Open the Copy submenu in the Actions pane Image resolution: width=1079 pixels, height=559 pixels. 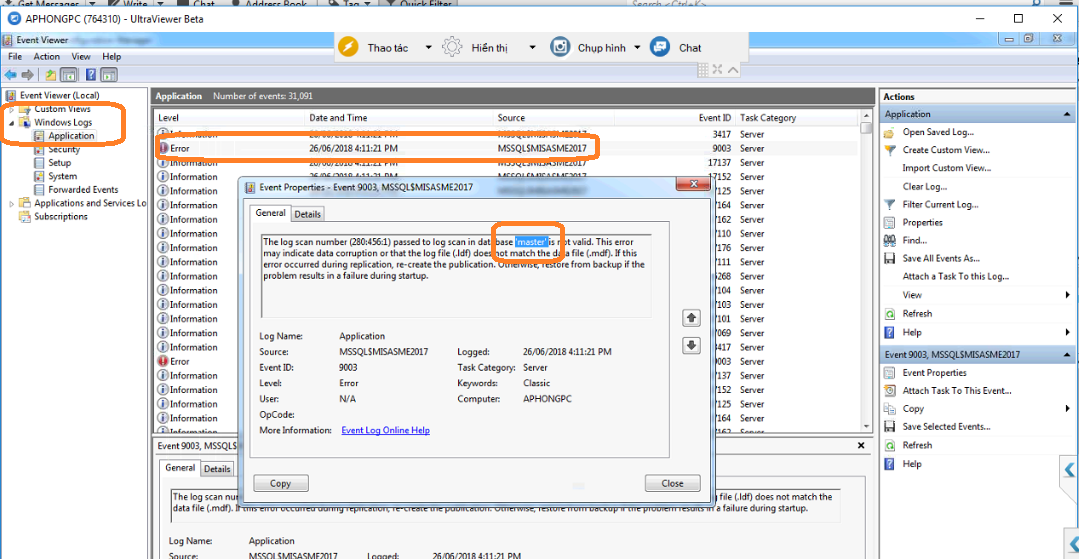[x=1068, y=409]
